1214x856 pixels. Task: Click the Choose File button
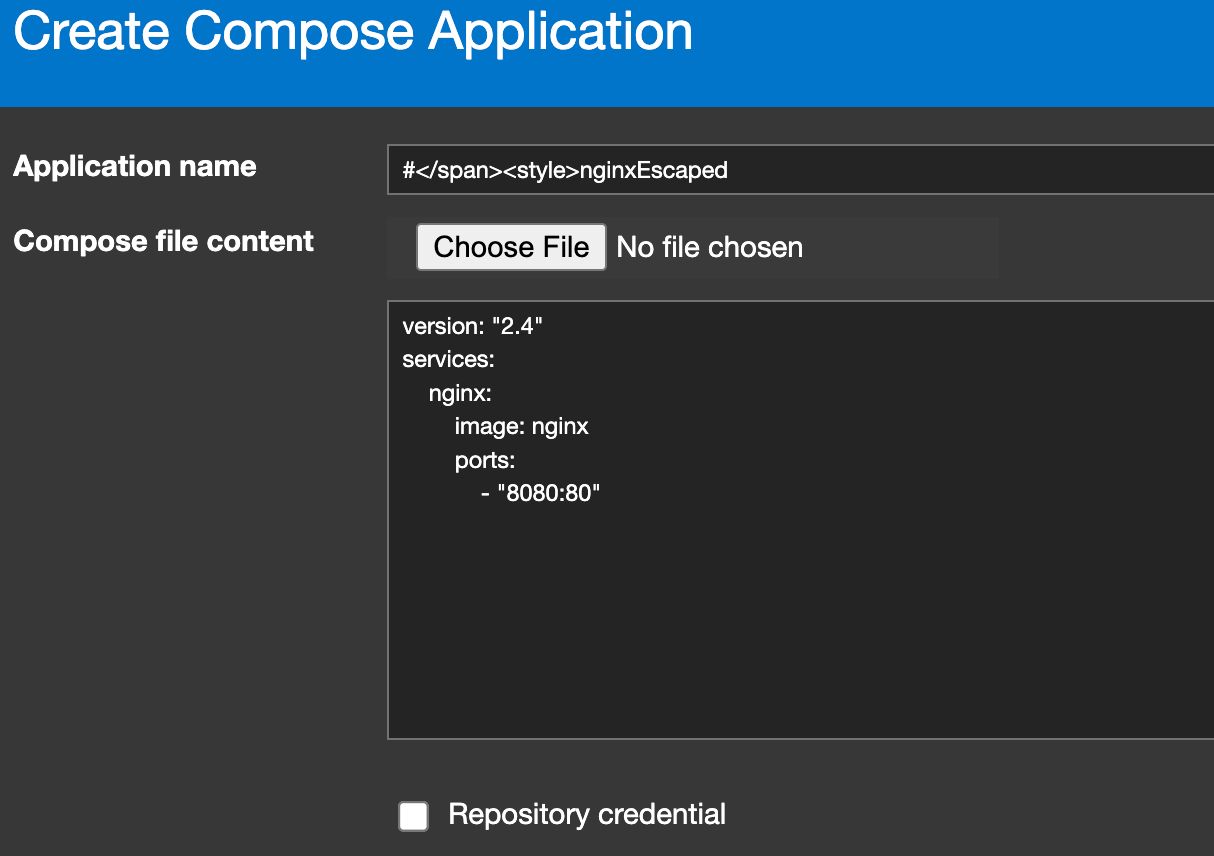pyautogui.click(x=511, y=246)
